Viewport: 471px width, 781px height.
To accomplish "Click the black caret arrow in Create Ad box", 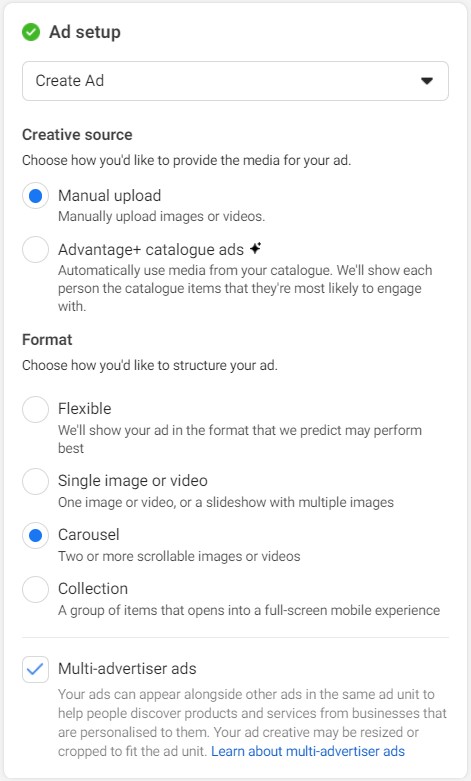I will pyautogui.click(x=427, y=81).
